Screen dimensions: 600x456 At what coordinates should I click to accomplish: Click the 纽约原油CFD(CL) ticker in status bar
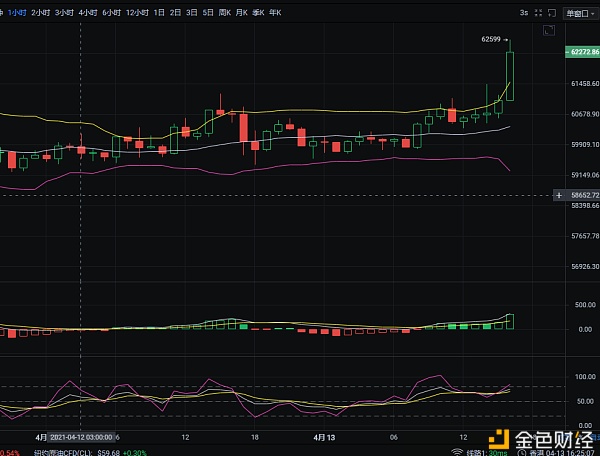[x=63, y=453]
